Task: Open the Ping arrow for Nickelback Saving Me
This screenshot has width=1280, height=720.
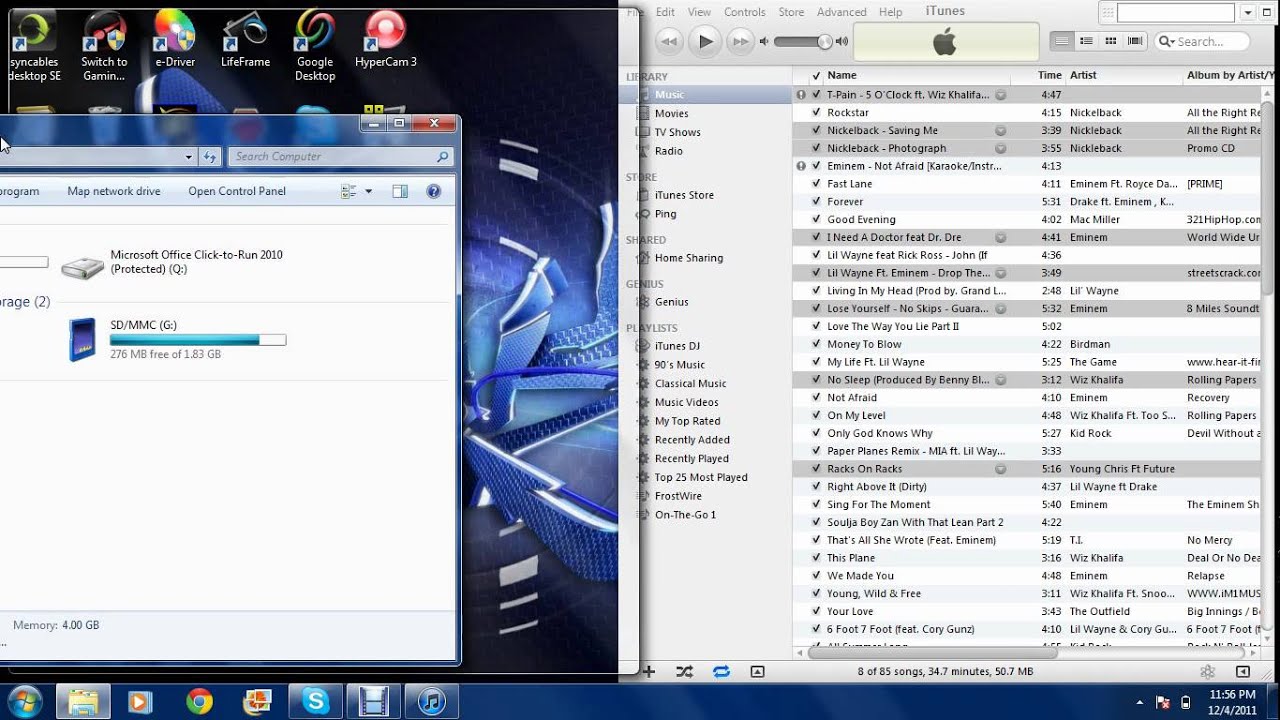Action: coord(1000,130)
